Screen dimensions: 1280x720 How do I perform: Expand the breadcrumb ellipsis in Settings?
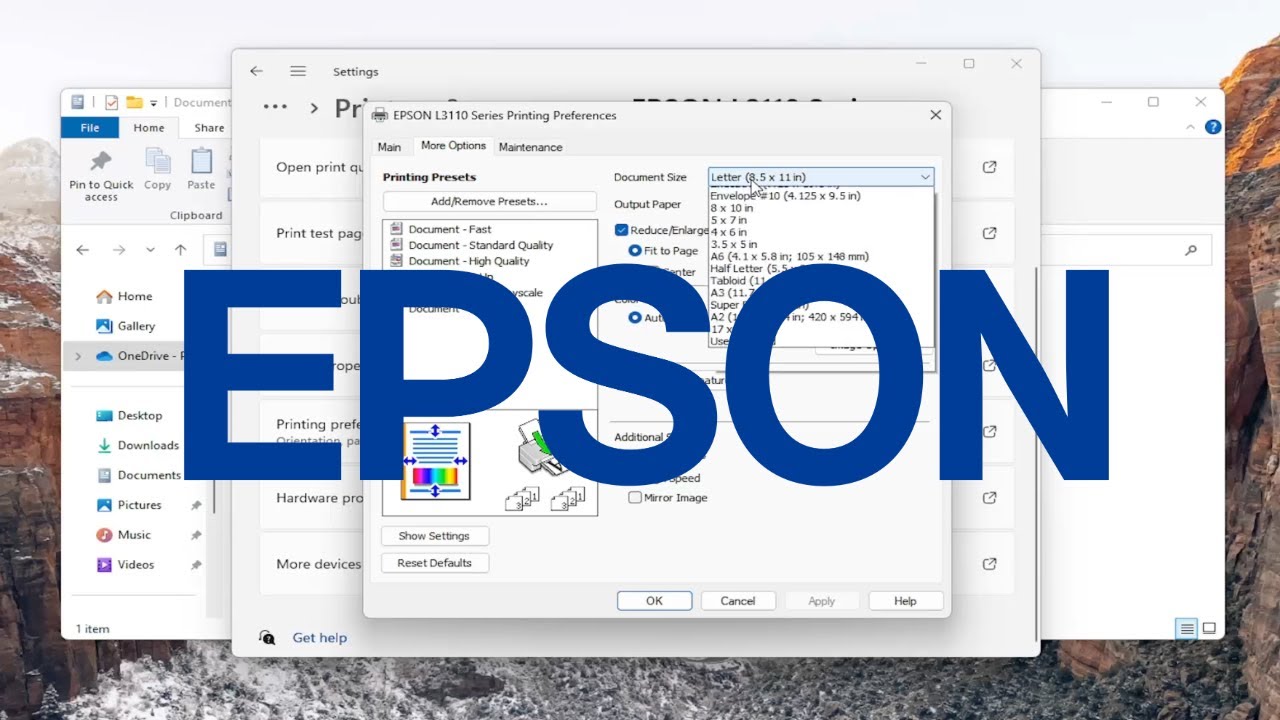pos(275,105)
